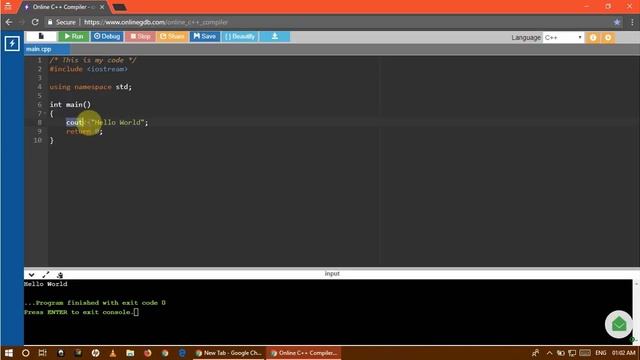The image size is (640, 360).
Task: Open the orange settings gear icon
Action: [x=608, y=38]
